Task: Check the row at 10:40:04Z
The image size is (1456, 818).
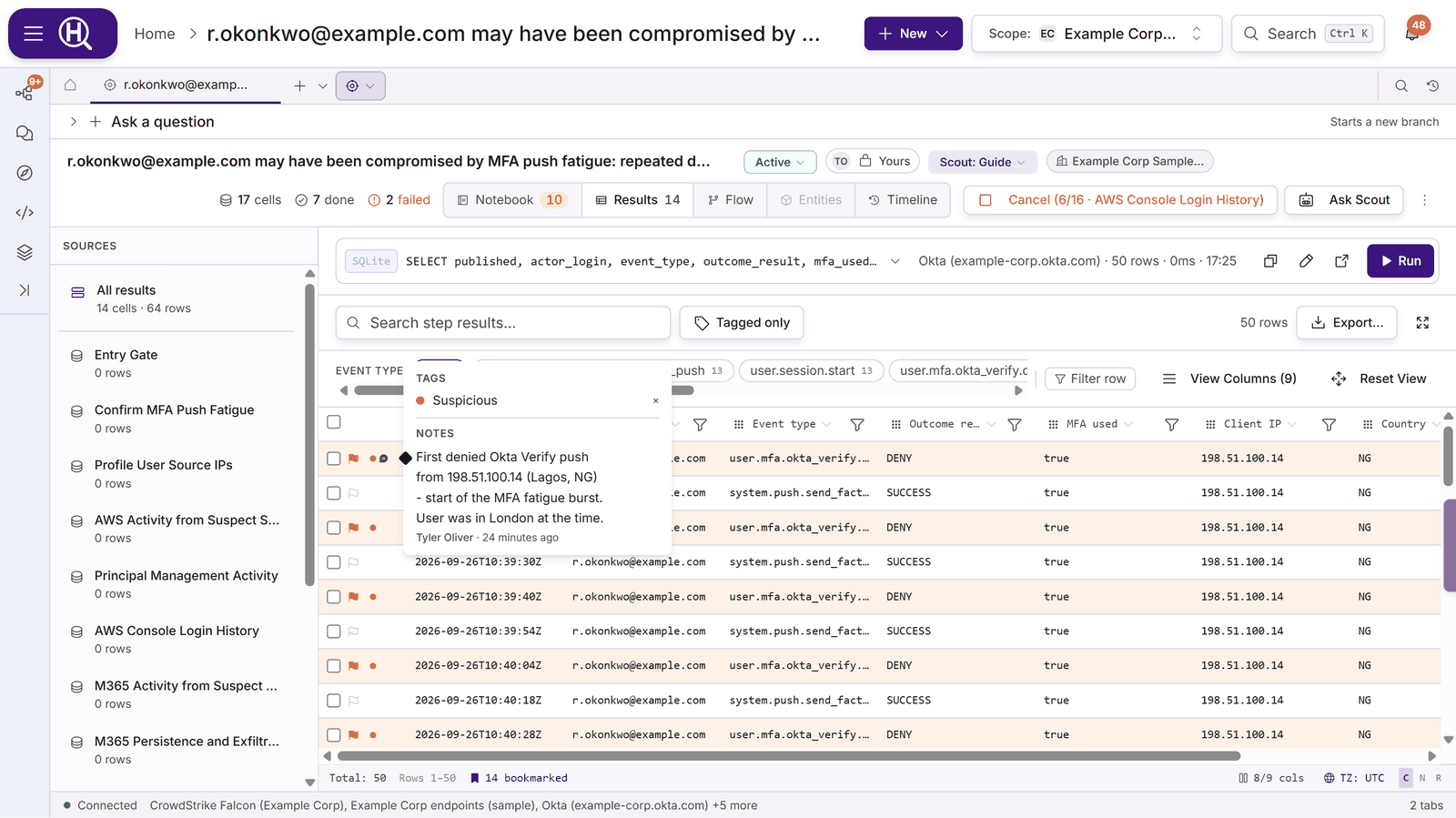Action: coord(334,666)
